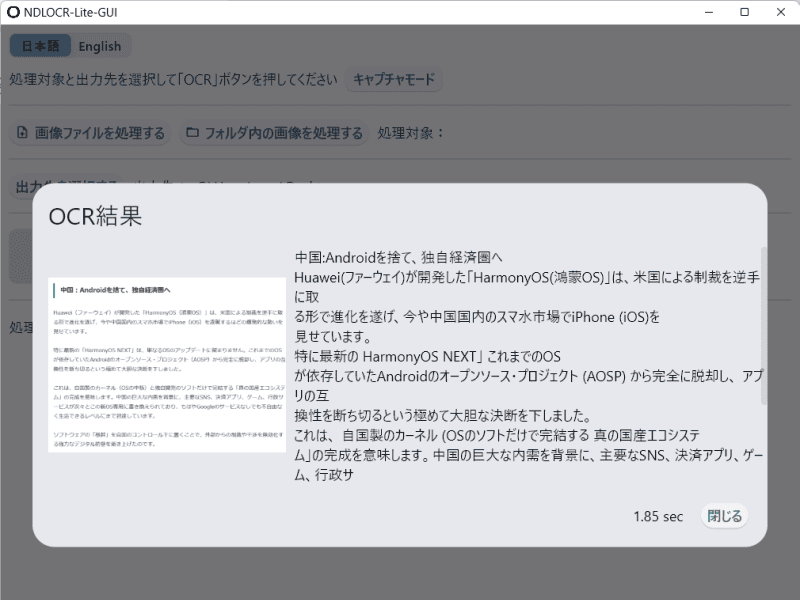Click the 1.85 sec processing time label

(x=658, y=517)
